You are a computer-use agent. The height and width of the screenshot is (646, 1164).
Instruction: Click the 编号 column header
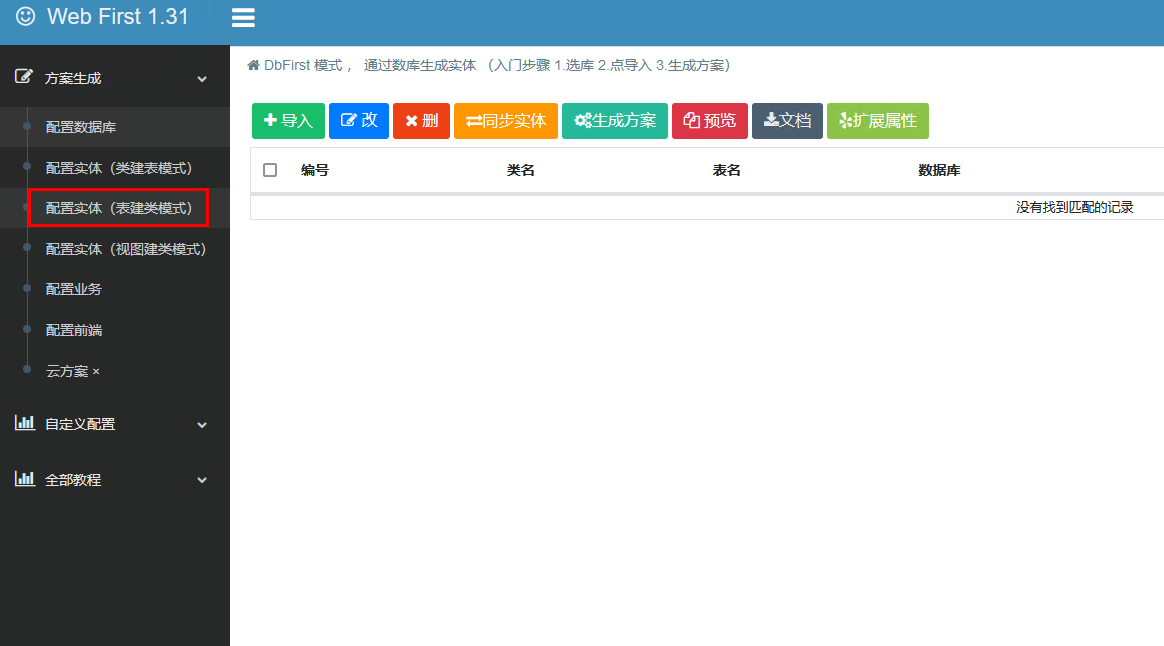tap(315, 170)
